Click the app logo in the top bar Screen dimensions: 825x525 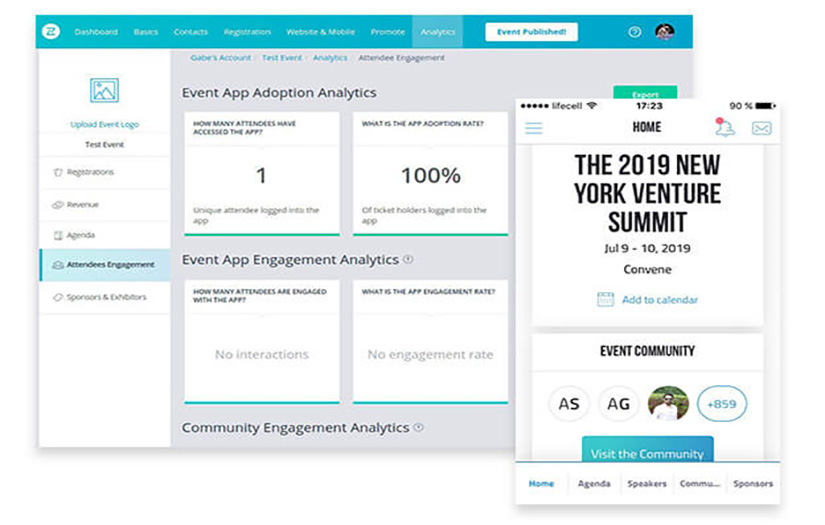point(51,32)
